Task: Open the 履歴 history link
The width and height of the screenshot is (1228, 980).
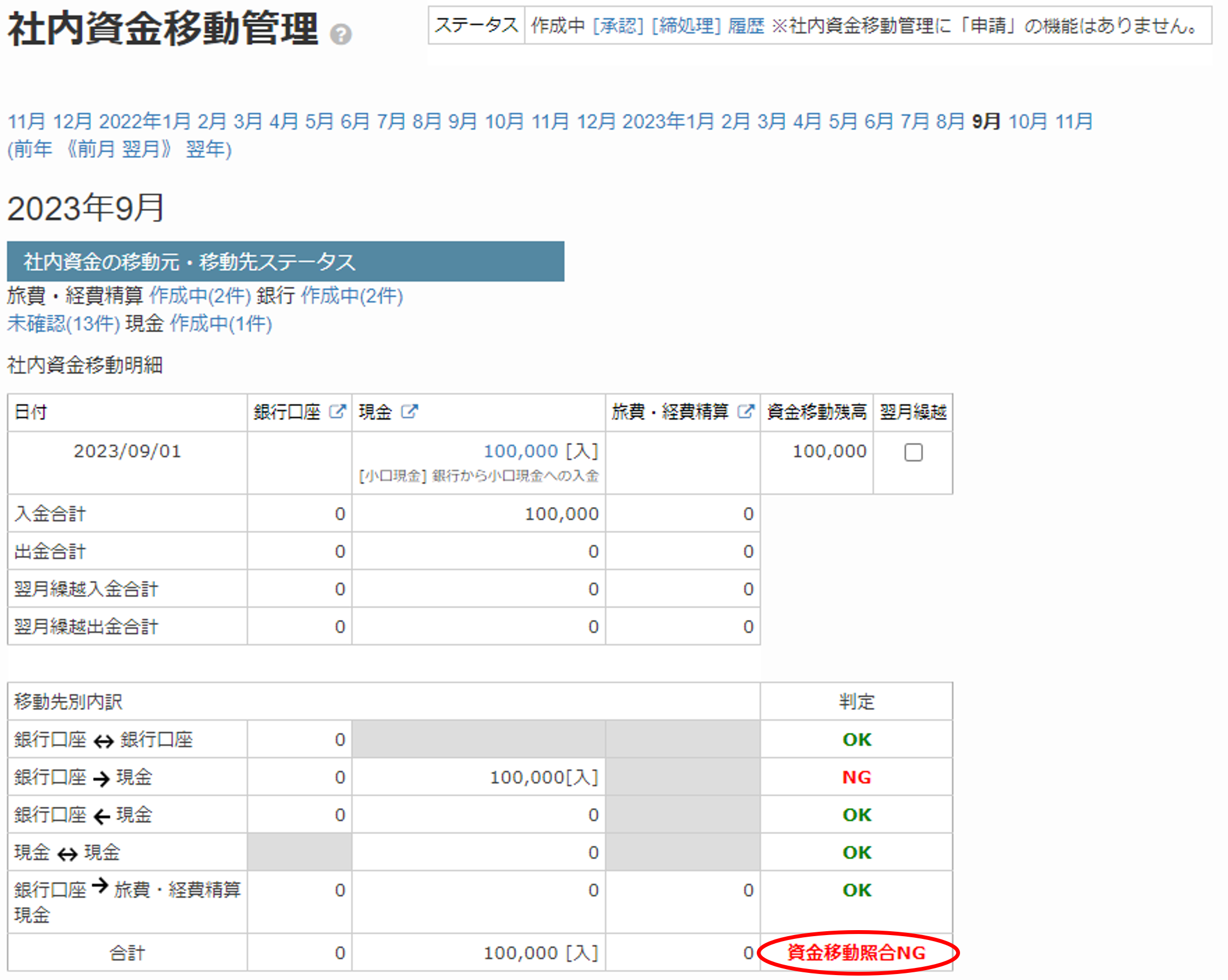Action: (x=746, y=26)
